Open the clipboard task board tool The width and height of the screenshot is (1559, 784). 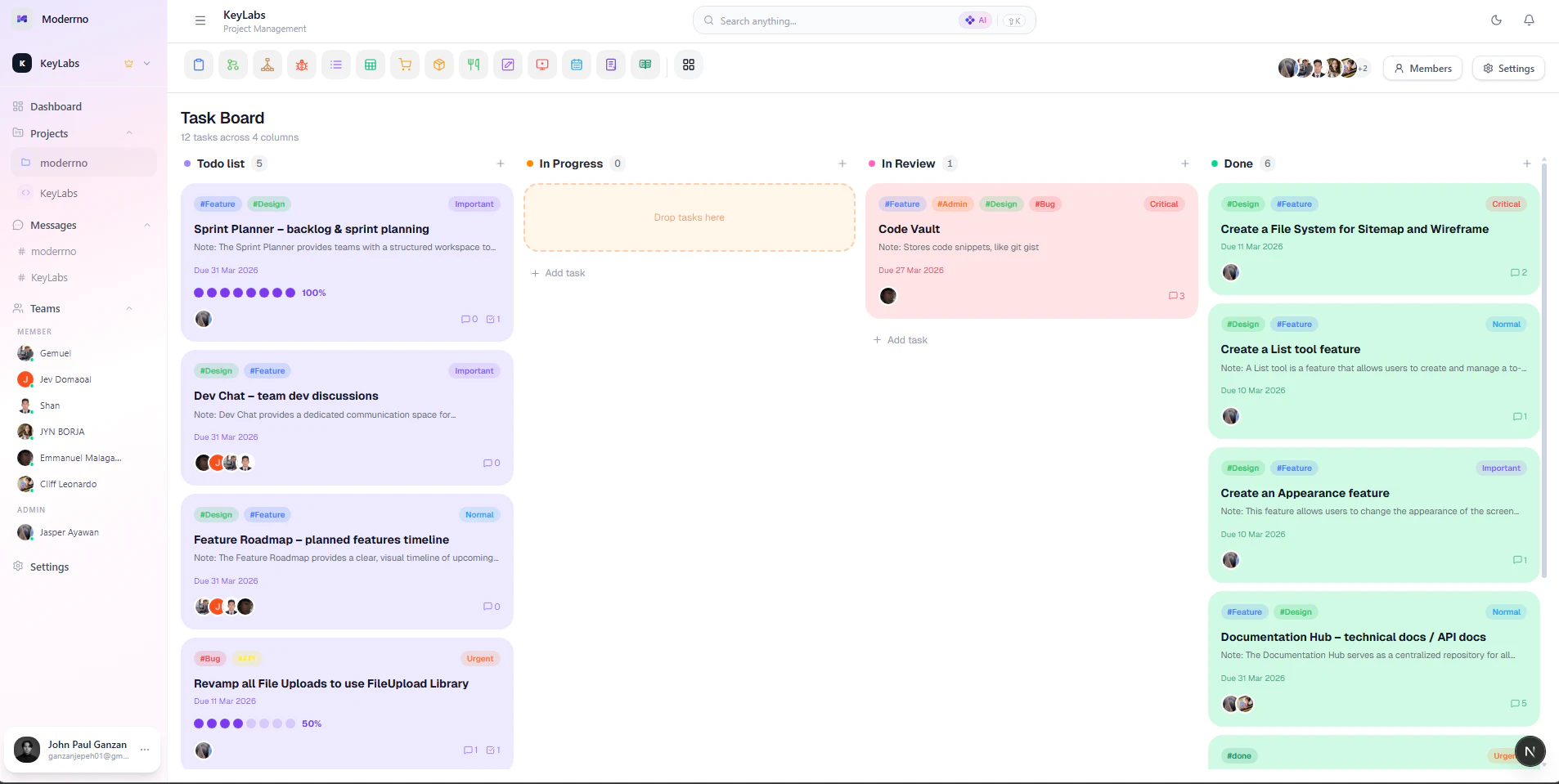click(199, 65)
